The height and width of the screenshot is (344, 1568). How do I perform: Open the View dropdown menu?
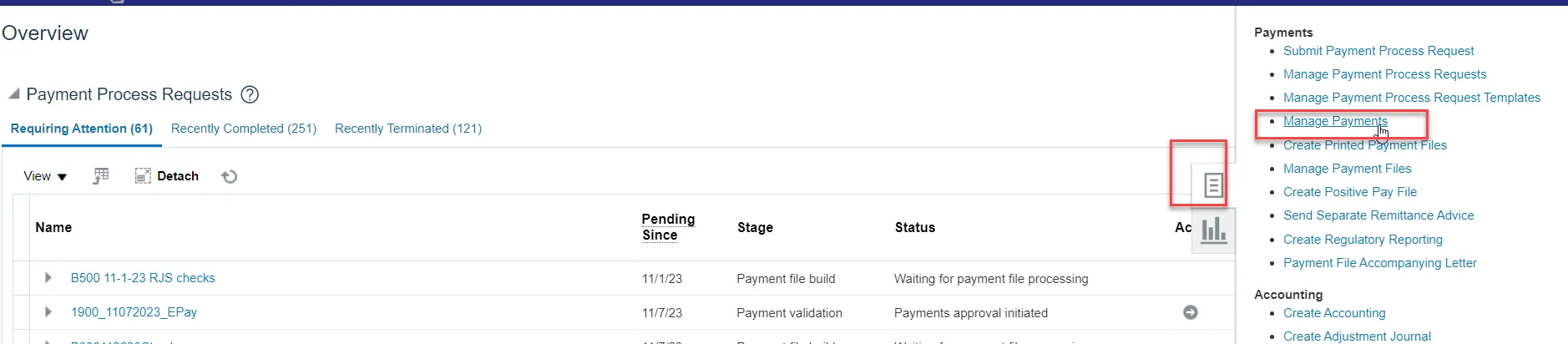(x=45, y=176)
